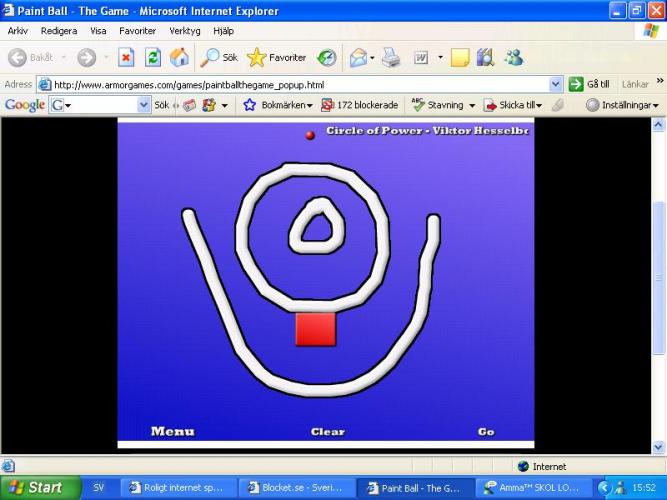Click the History icon in toolbar
667x500 pixels.
point(327,58)
